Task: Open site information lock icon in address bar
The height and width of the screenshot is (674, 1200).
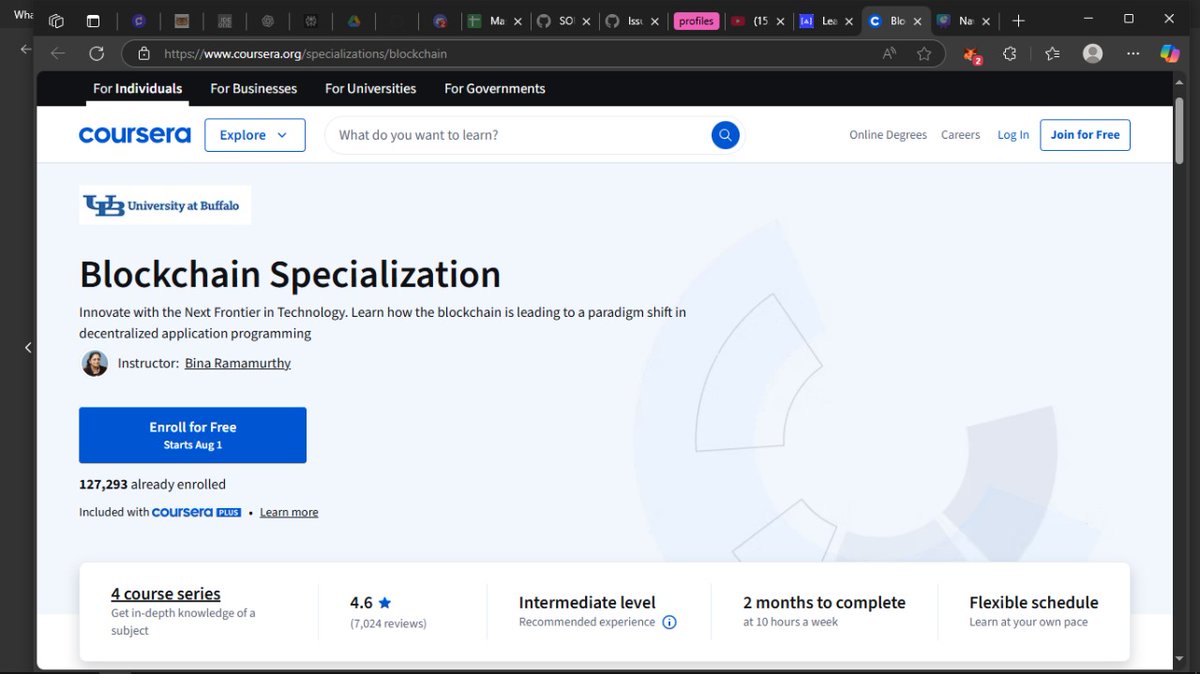Action: pos(144,54)
